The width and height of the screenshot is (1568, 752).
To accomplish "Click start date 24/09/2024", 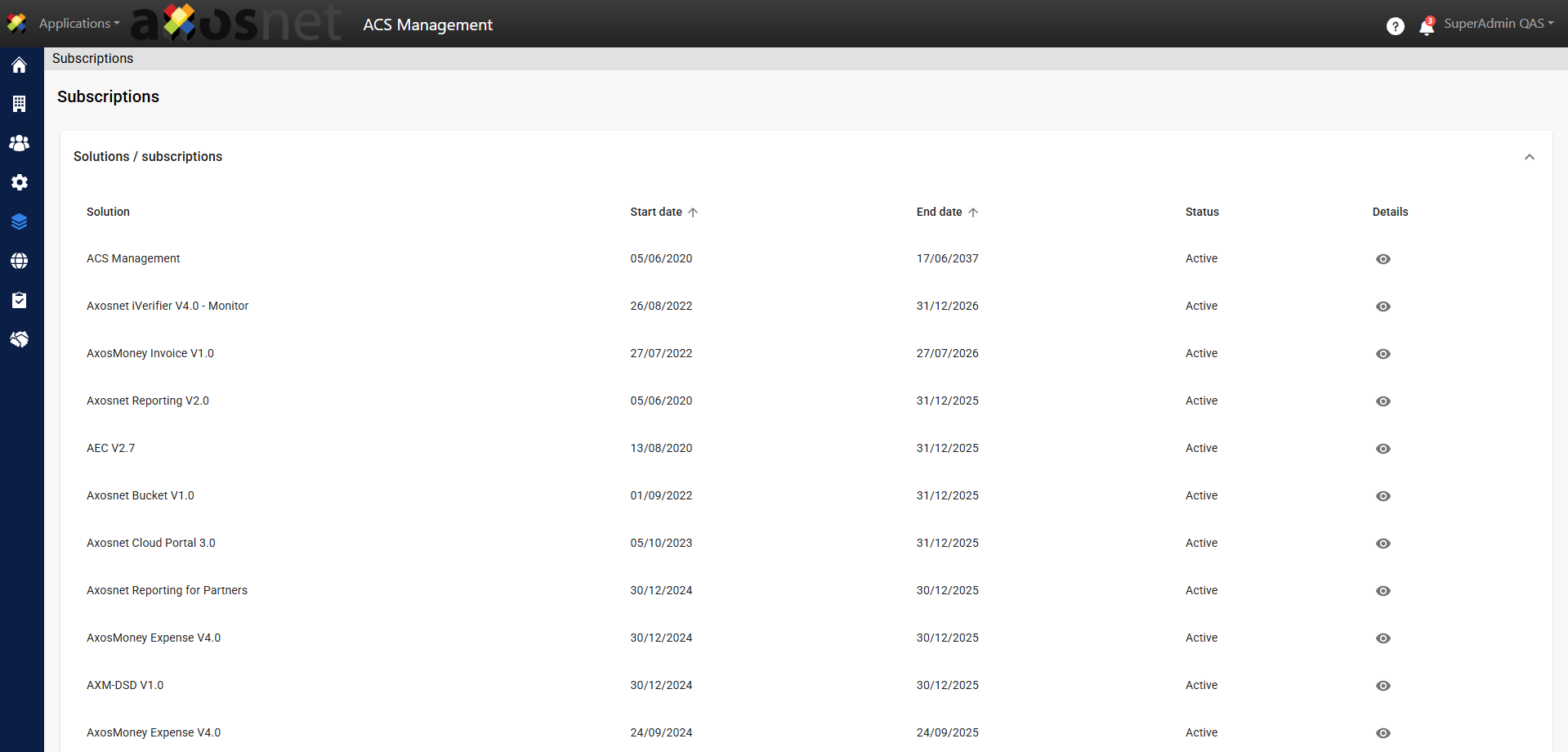I will (x=661, y=732).
